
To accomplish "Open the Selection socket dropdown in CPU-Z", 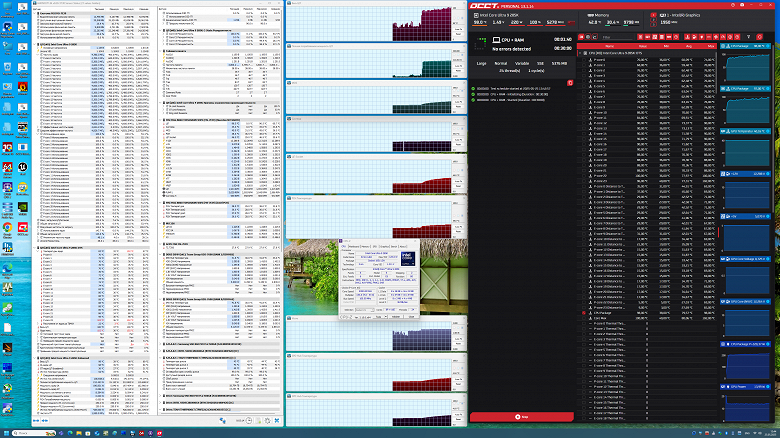I will [x=365, y=310].
